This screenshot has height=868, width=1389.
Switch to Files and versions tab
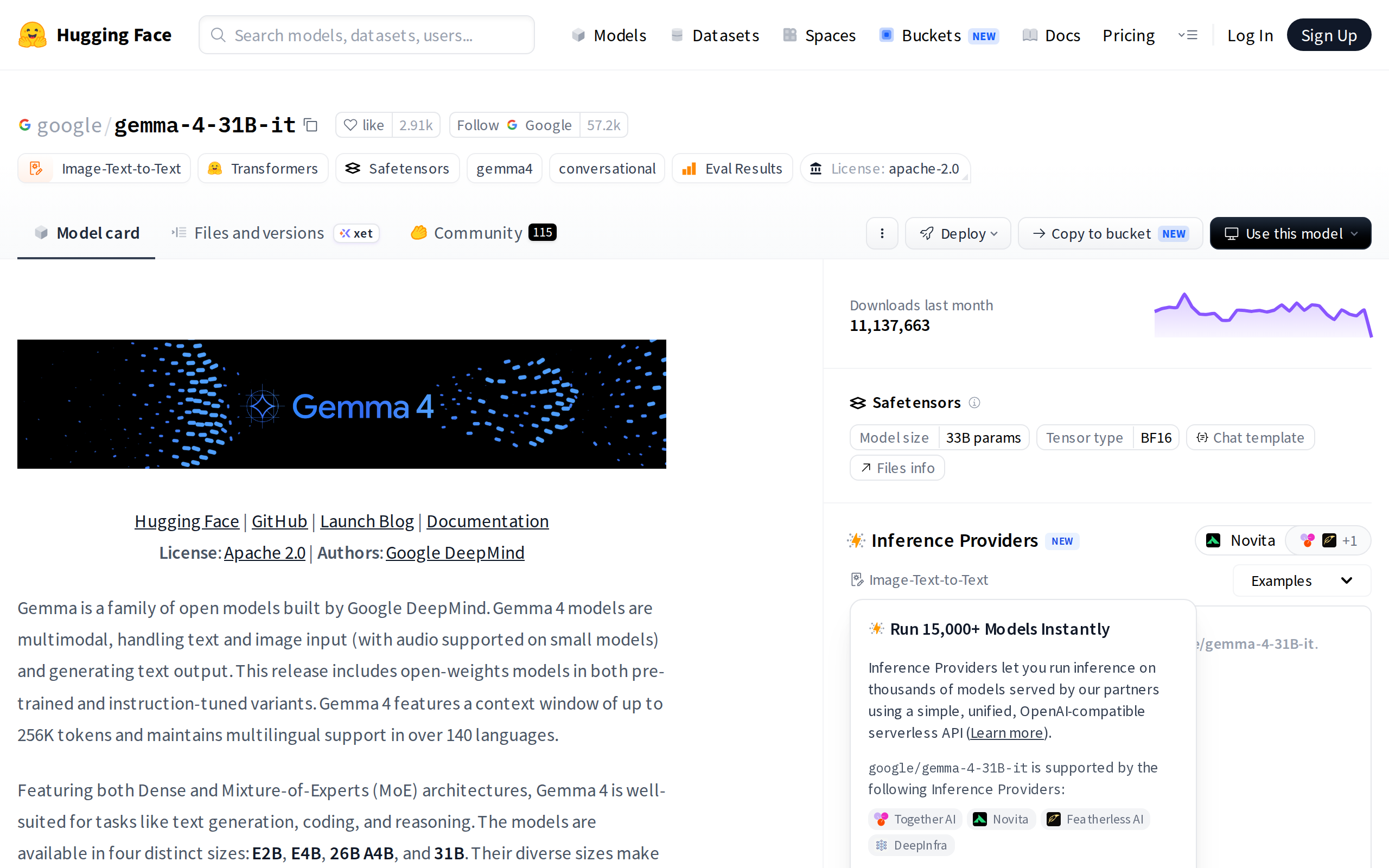(275, 233)
